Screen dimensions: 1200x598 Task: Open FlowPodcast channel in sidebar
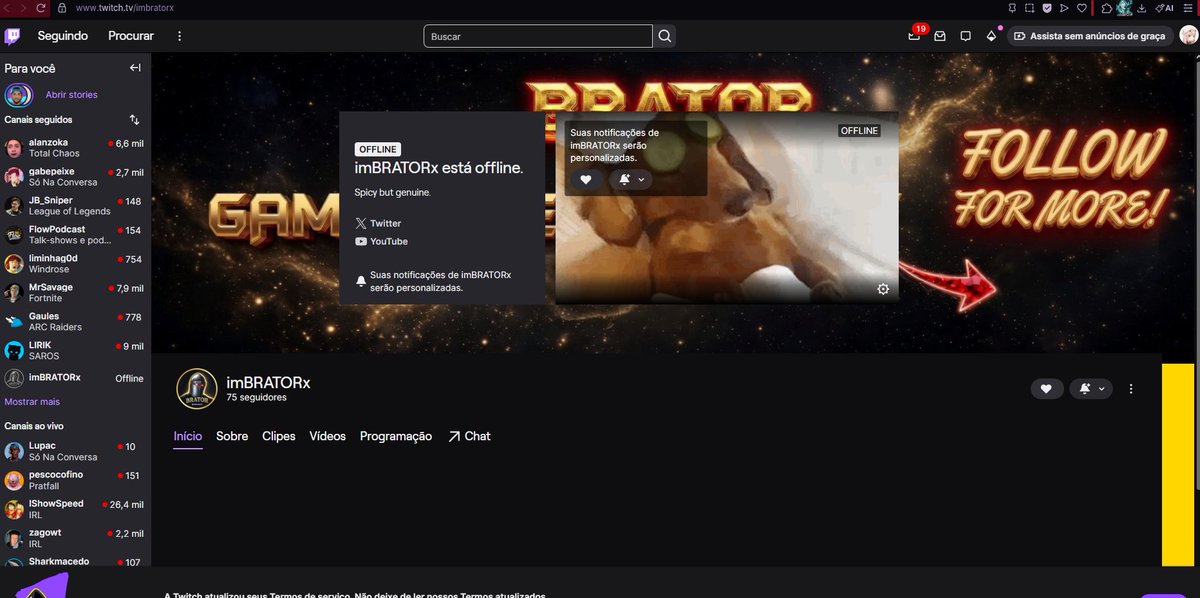coord(75,235)
